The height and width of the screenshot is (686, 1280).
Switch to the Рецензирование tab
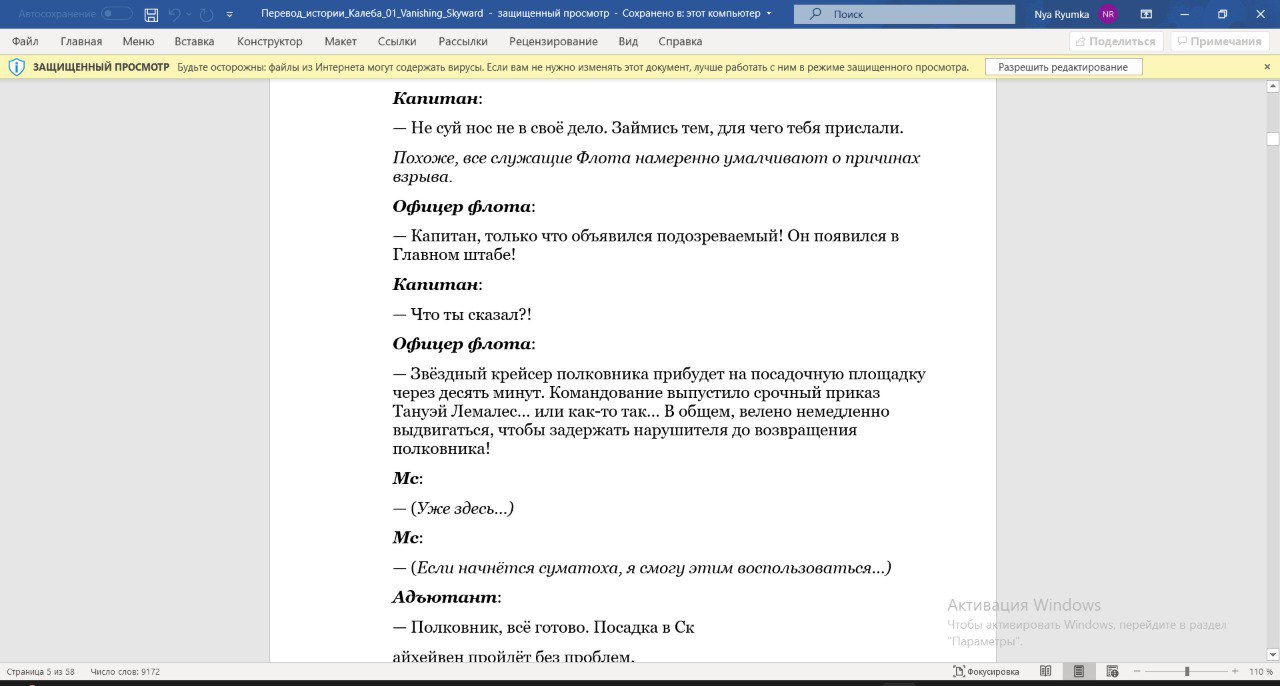pyautogui.click(x=553, y=41)
